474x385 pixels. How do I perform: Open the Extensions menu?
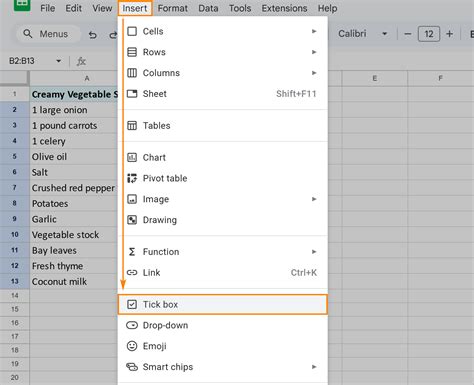click(x=284, y=8)
